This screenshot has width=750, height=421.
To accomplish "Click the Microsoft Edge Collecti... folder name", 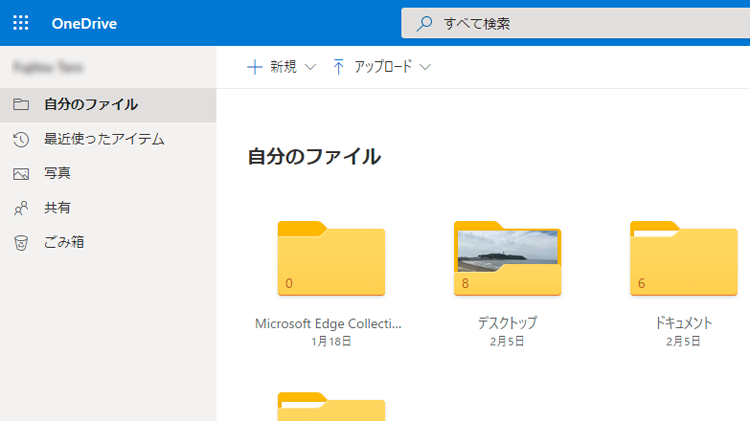I will pyautogui.click(x=328, y=324).
